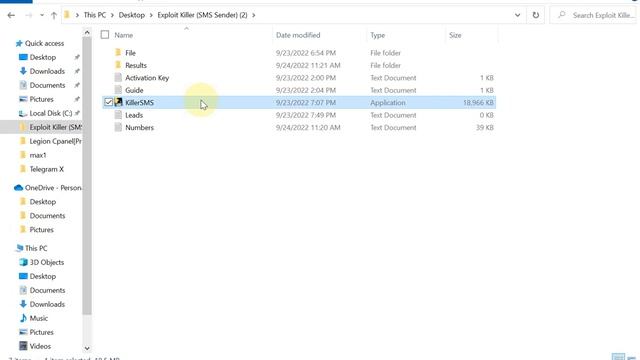Open Pictures under Quick access

click(x=41, y=99)
